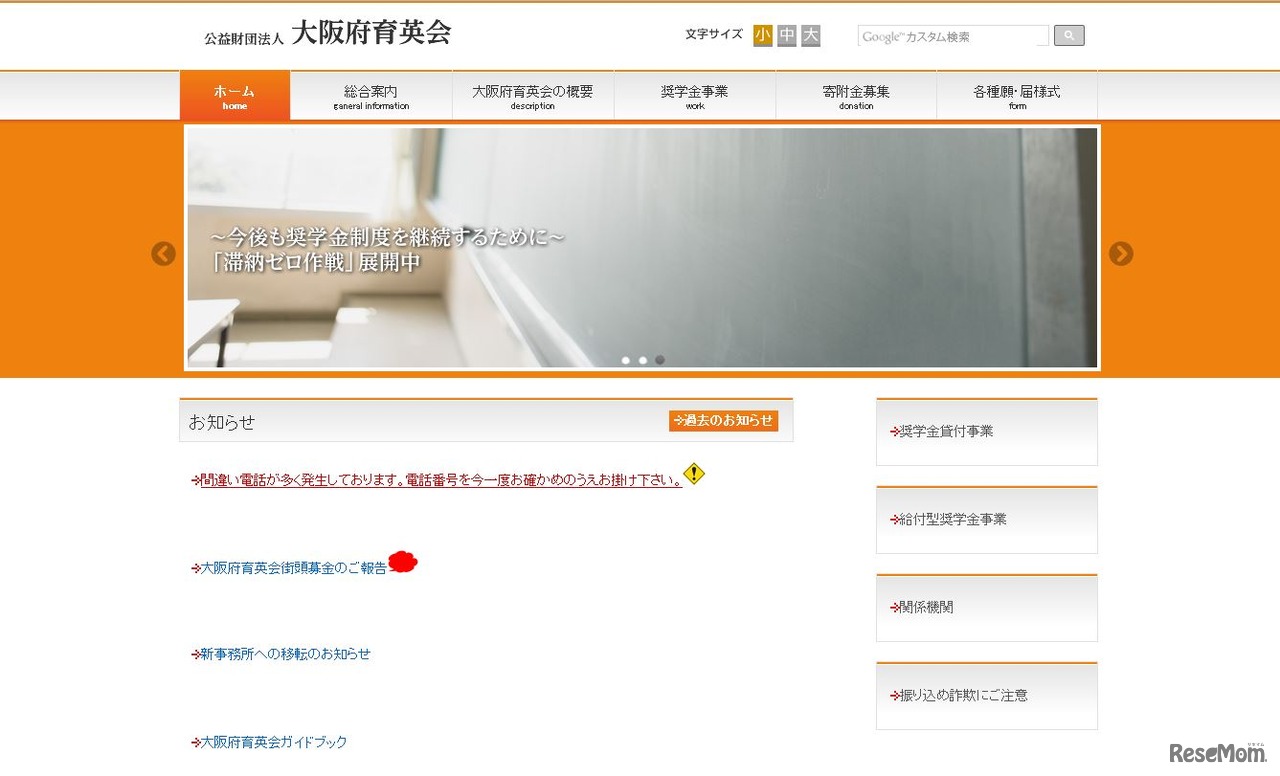Show first carousel slide dot
The height and width of the screenshot is (776, 1280).
pos(626,360)
